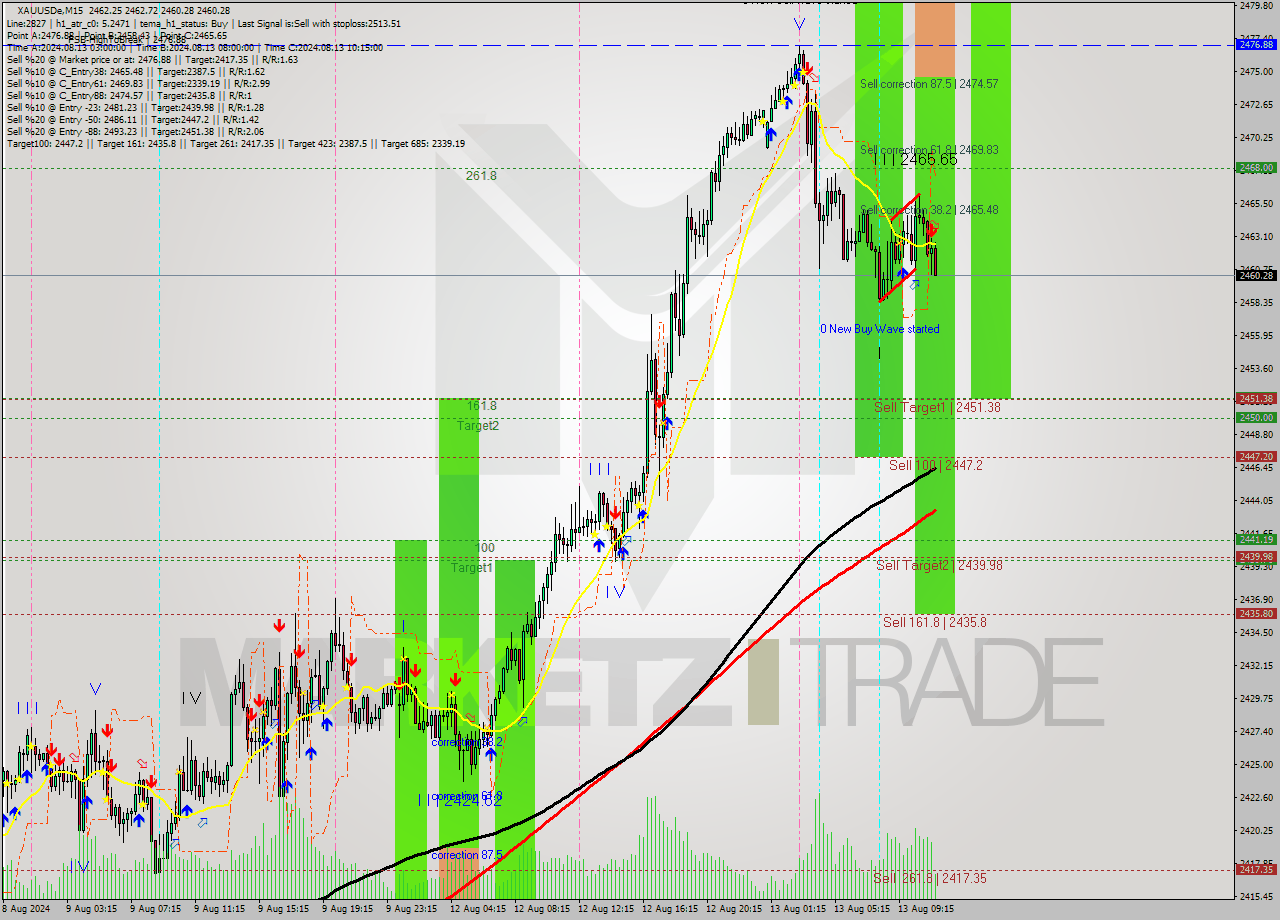Click the 2432.15 price scale value

tap(1256, 665)
